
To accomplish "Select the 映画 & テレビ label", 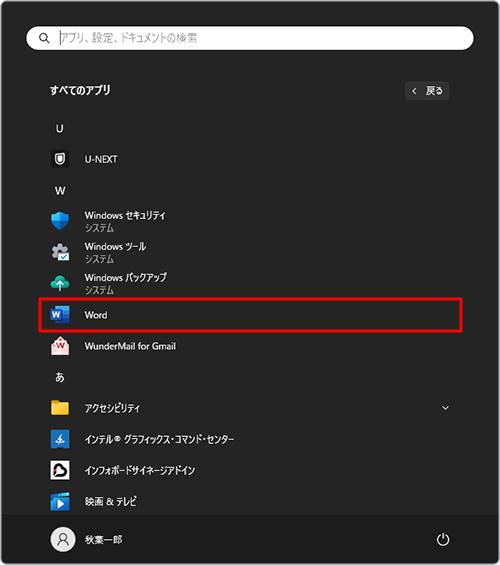I will [111, 502].
